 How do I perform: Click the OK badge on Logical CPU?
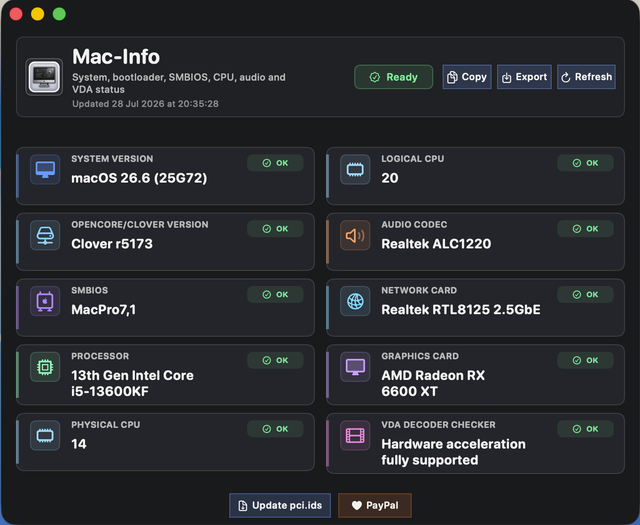click(x=585, y=163)
